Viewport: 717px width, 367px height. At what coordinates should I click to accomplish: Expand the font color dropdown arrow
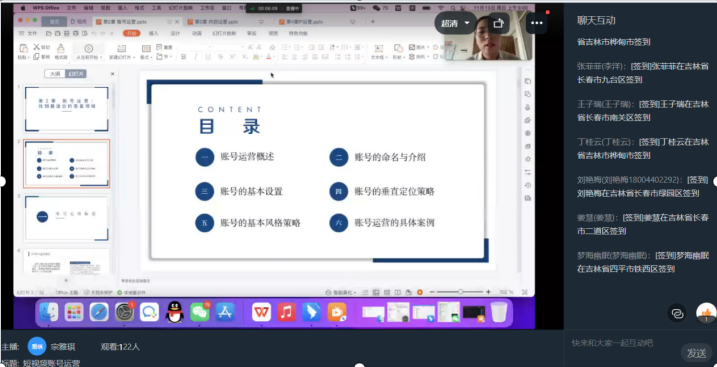click(x=274, y=58)
